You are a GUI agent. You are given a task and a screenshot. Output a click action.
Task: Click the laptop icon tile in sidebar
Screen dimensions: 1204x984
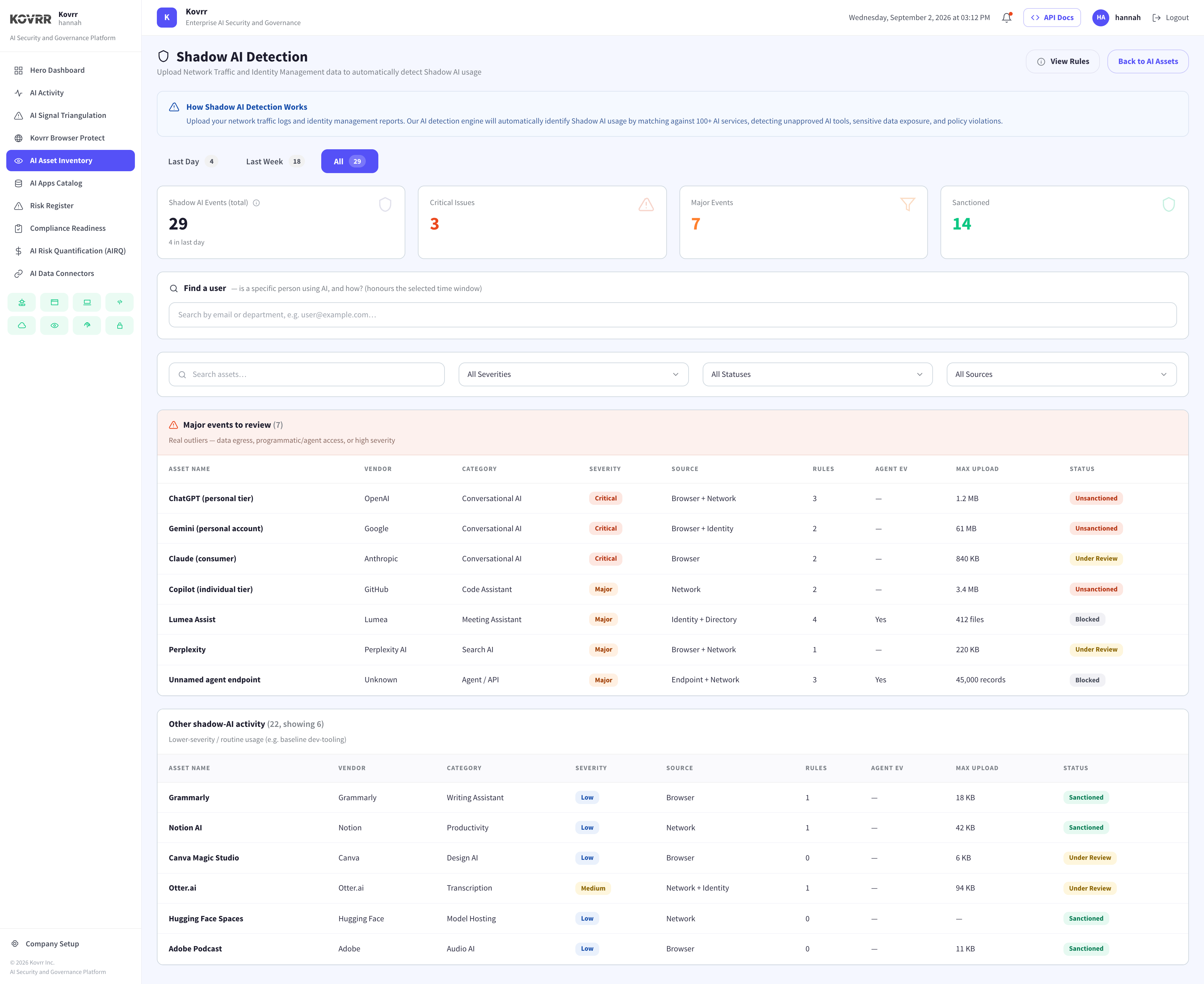click(87, 302)
